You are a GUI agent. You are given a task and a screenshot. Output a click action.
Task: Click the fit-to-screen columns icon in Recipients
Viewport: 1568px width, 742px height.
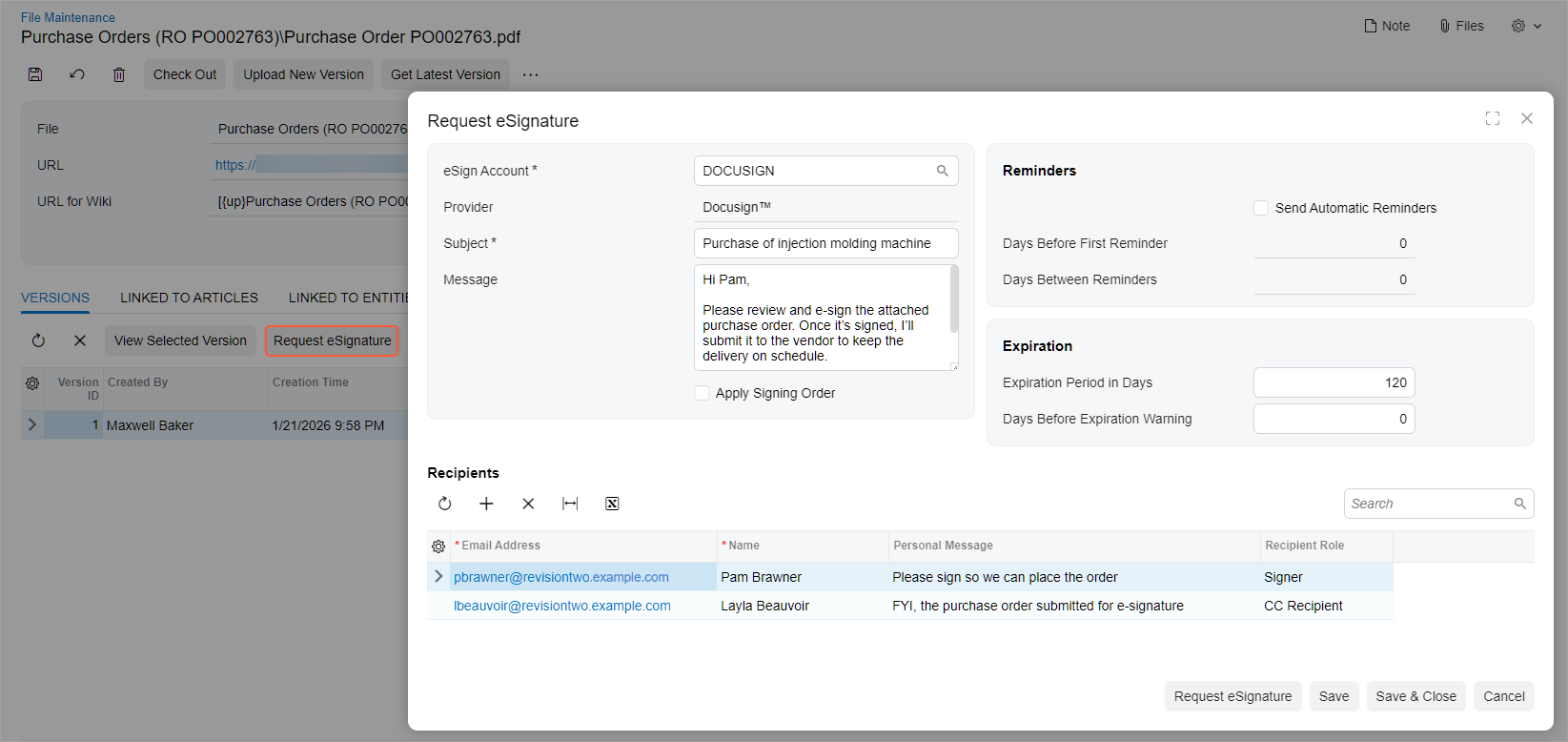click(x=570, y=504)
